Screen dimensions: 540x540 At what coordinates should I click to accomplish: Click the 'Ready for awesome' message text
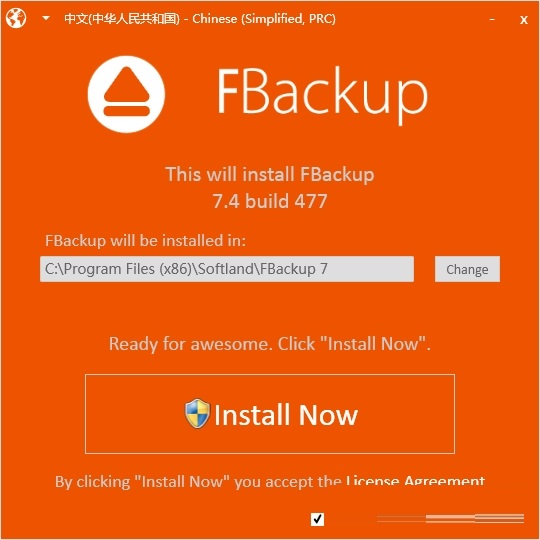pyautogui.click(x=270, y=344)
